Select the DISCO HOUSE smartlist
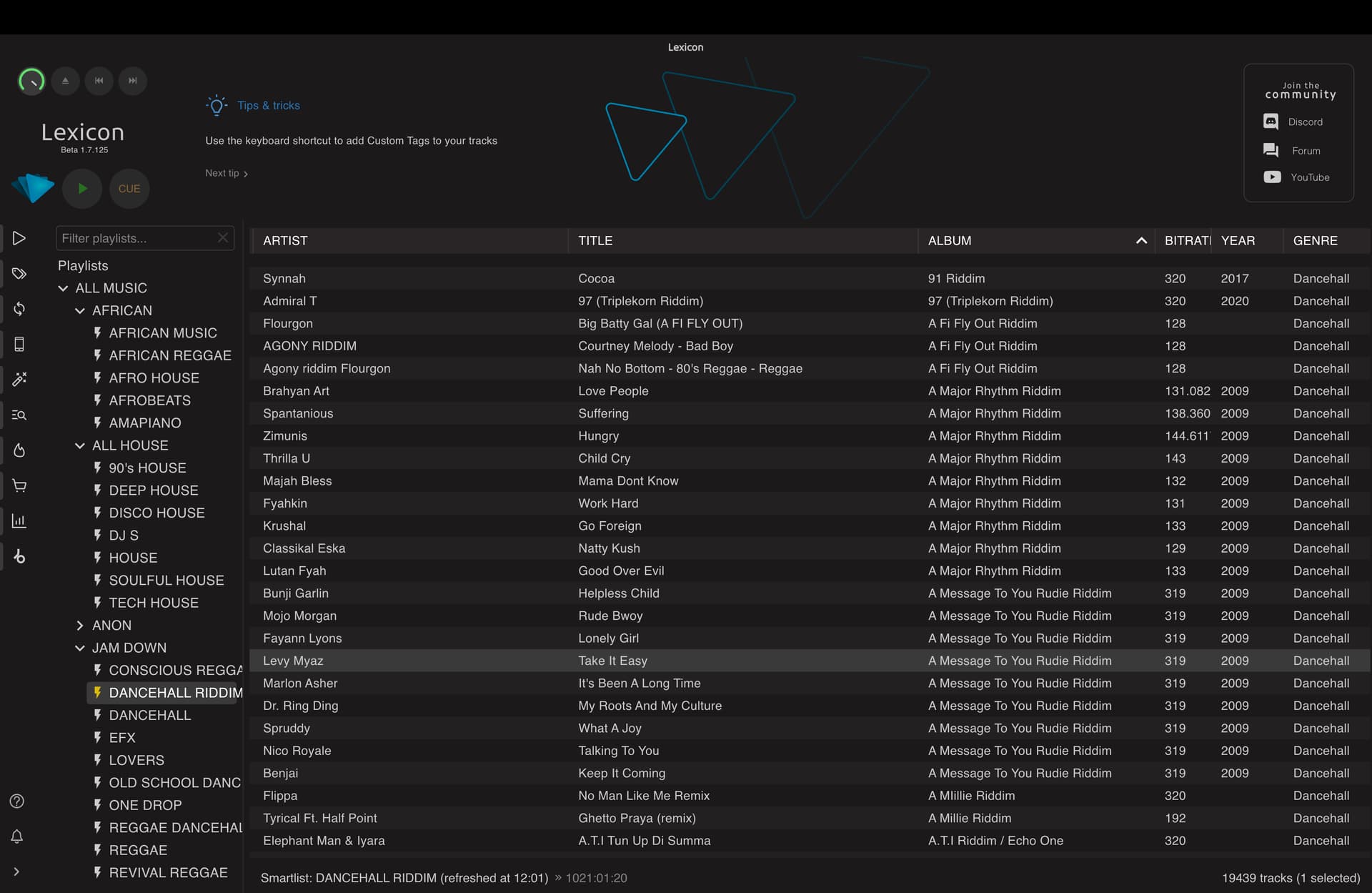The width and height of the screenshot is (1372, 893). 156,513
